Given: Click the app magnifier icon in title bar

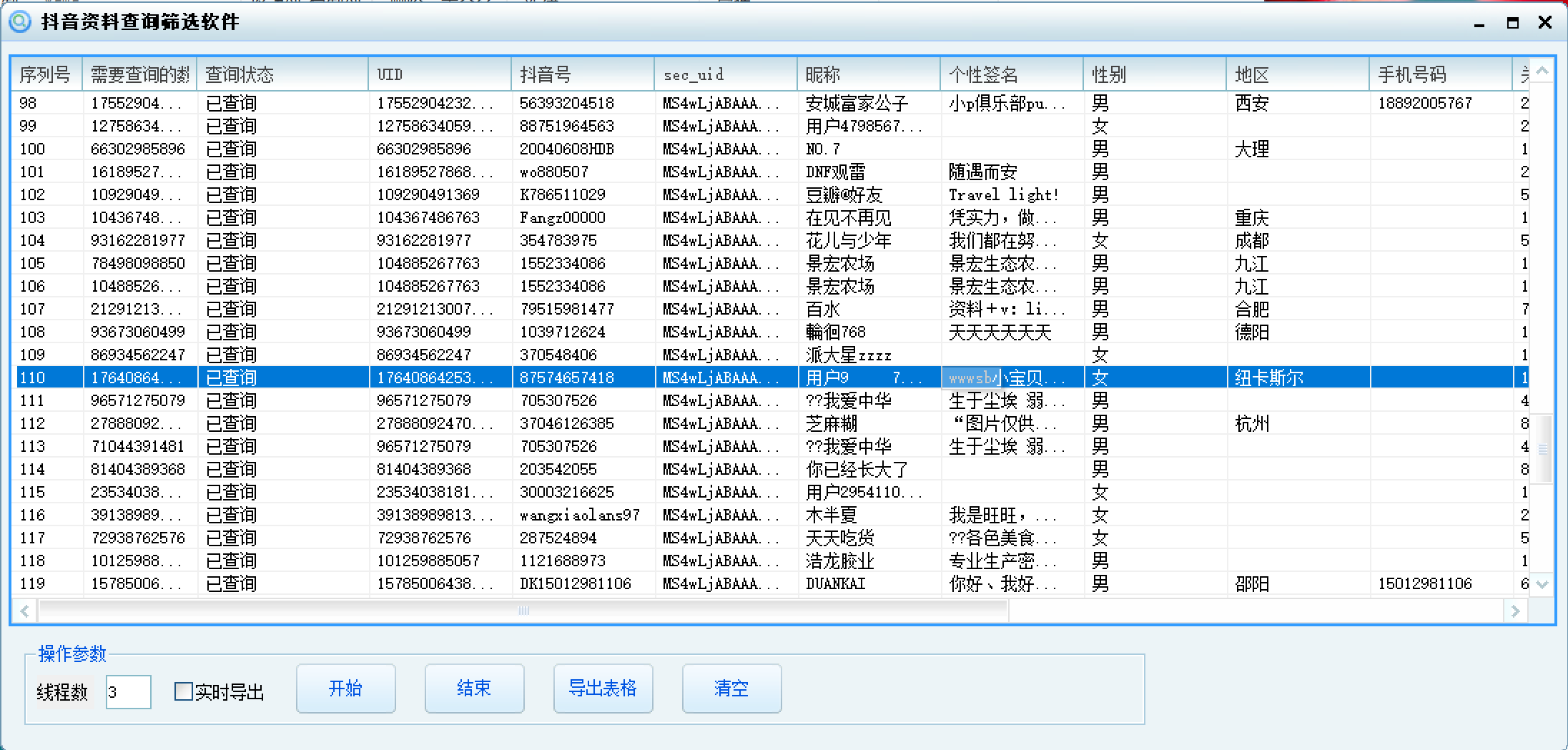Looking at the screenshot, I should [20, 21].
